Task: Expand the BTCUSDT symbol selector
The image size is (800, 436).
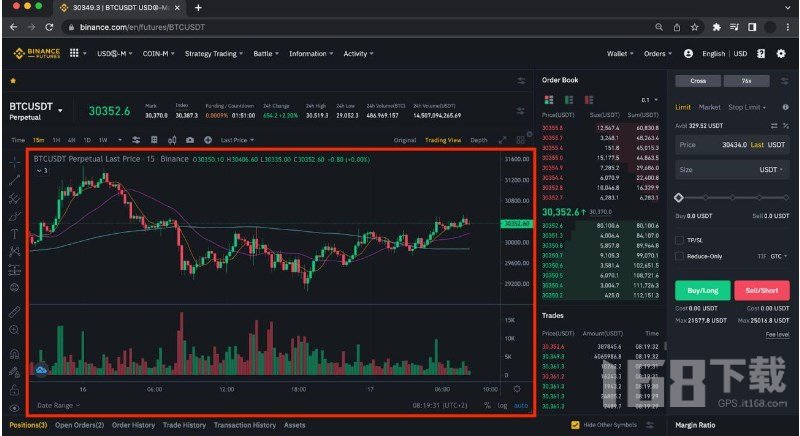Action: click(x=61, y=110)
